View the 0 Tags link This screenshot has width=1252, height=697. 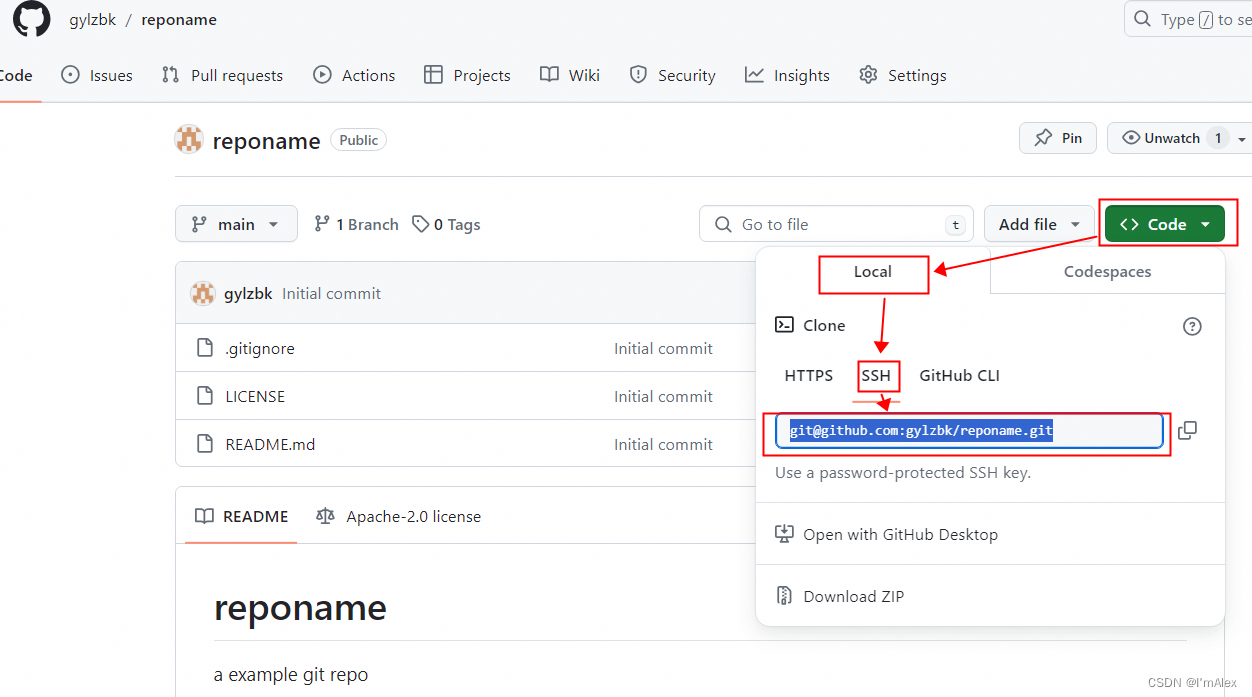click(x=446, y=224)
